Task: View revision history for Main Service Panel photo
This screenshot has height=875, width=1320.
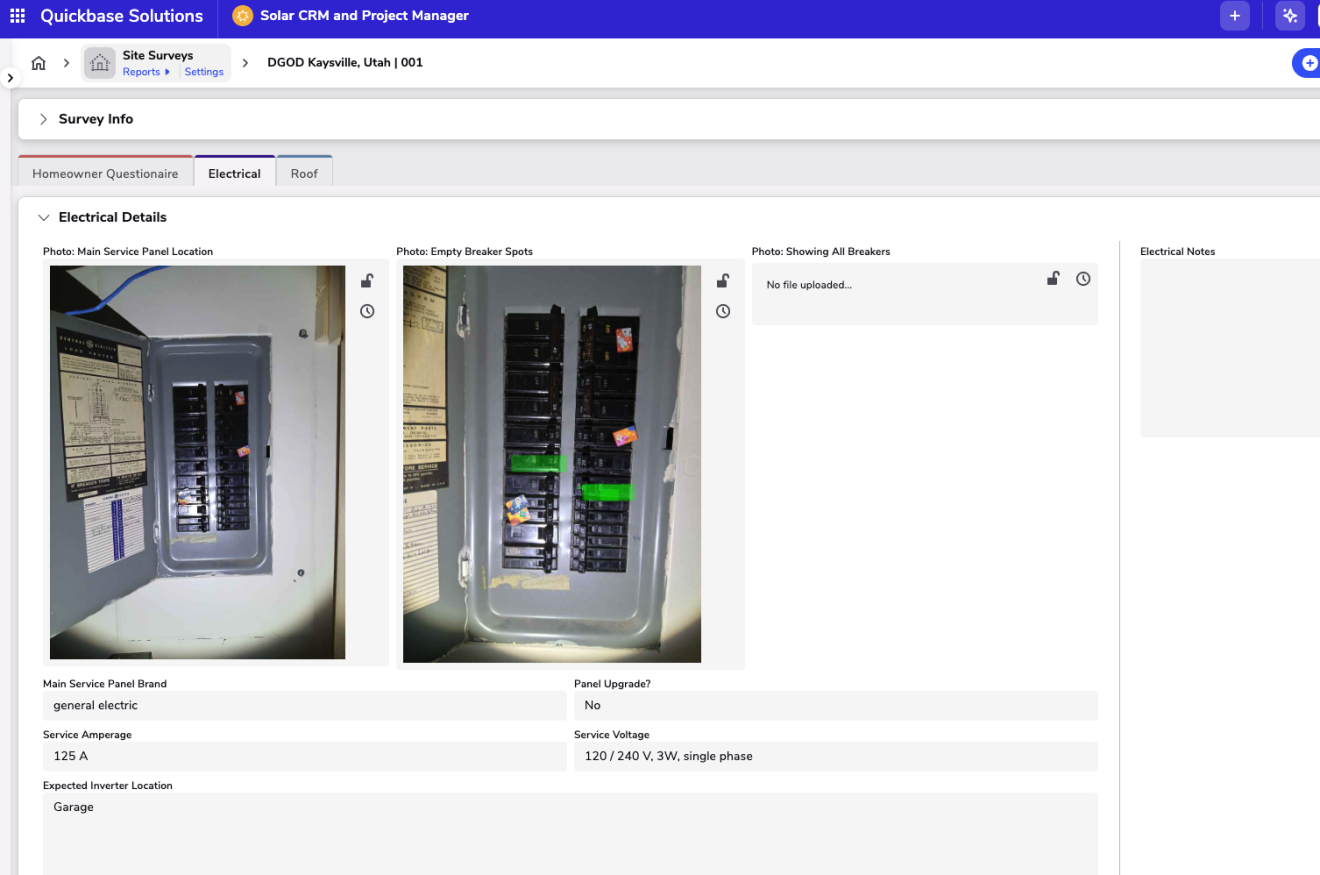Action: pyautogui.click(x=367, y=312)
